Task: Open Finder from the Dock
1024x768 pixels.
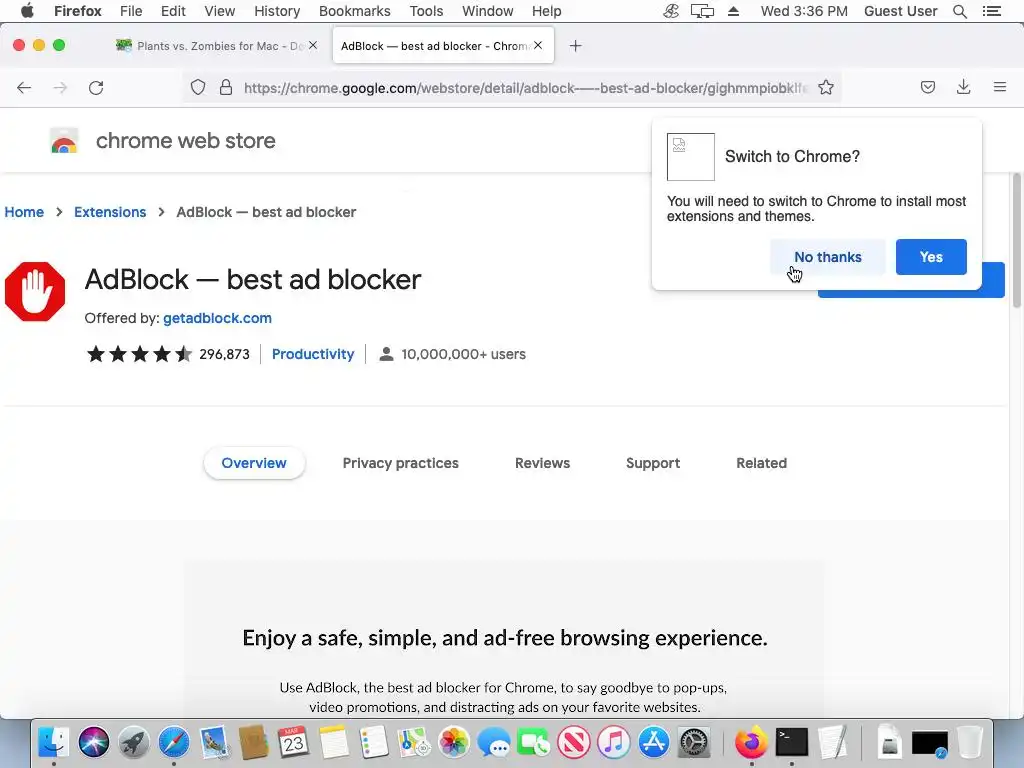Action: (54, 743)
